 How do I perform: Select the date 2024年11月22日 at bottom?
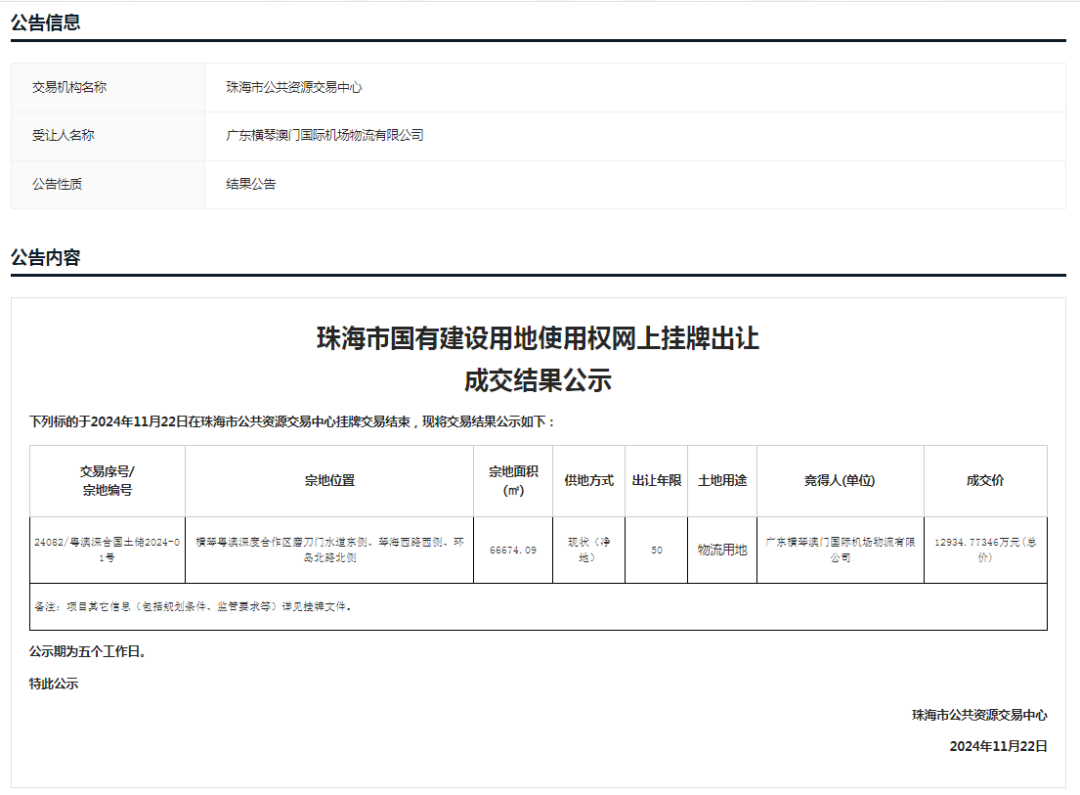(994, 745)
